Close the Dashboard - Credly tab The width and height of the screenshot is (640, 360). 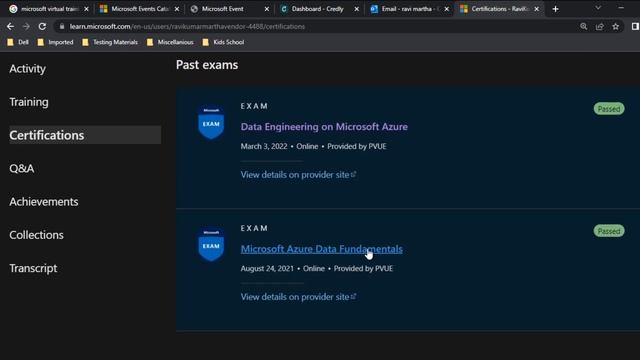point(356,9)
